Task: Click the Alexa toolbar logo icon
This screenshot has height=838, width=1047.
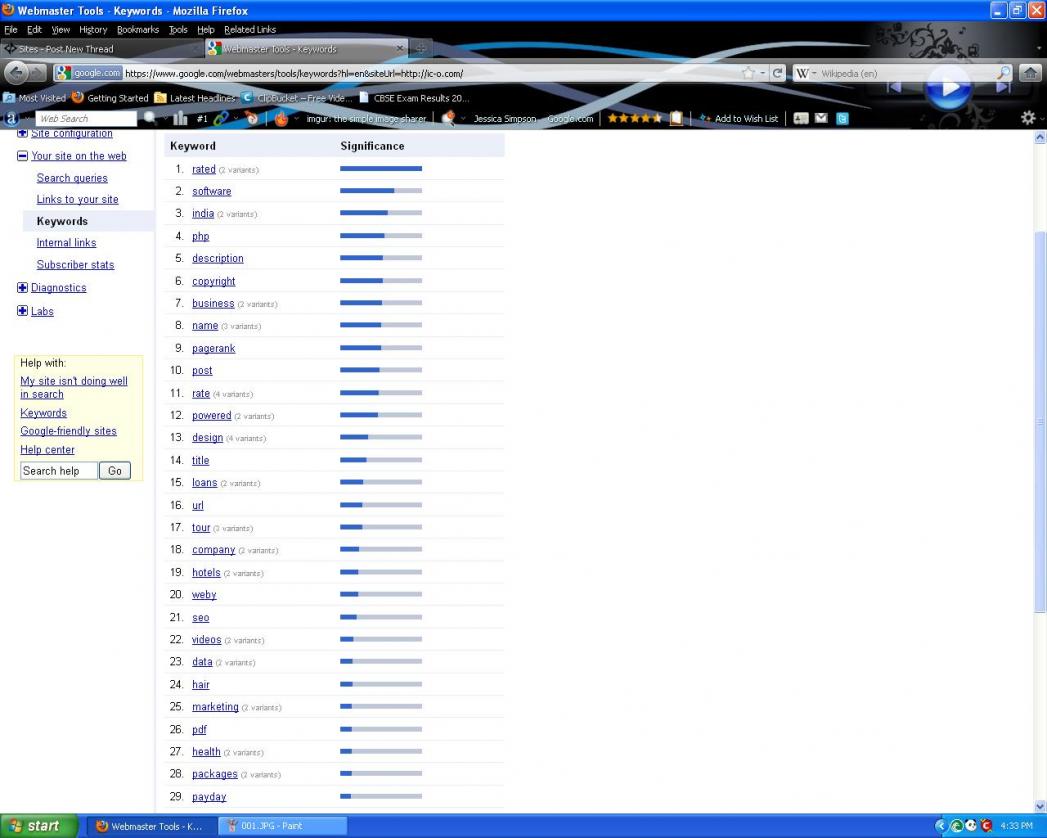Action: coord(11,118)
